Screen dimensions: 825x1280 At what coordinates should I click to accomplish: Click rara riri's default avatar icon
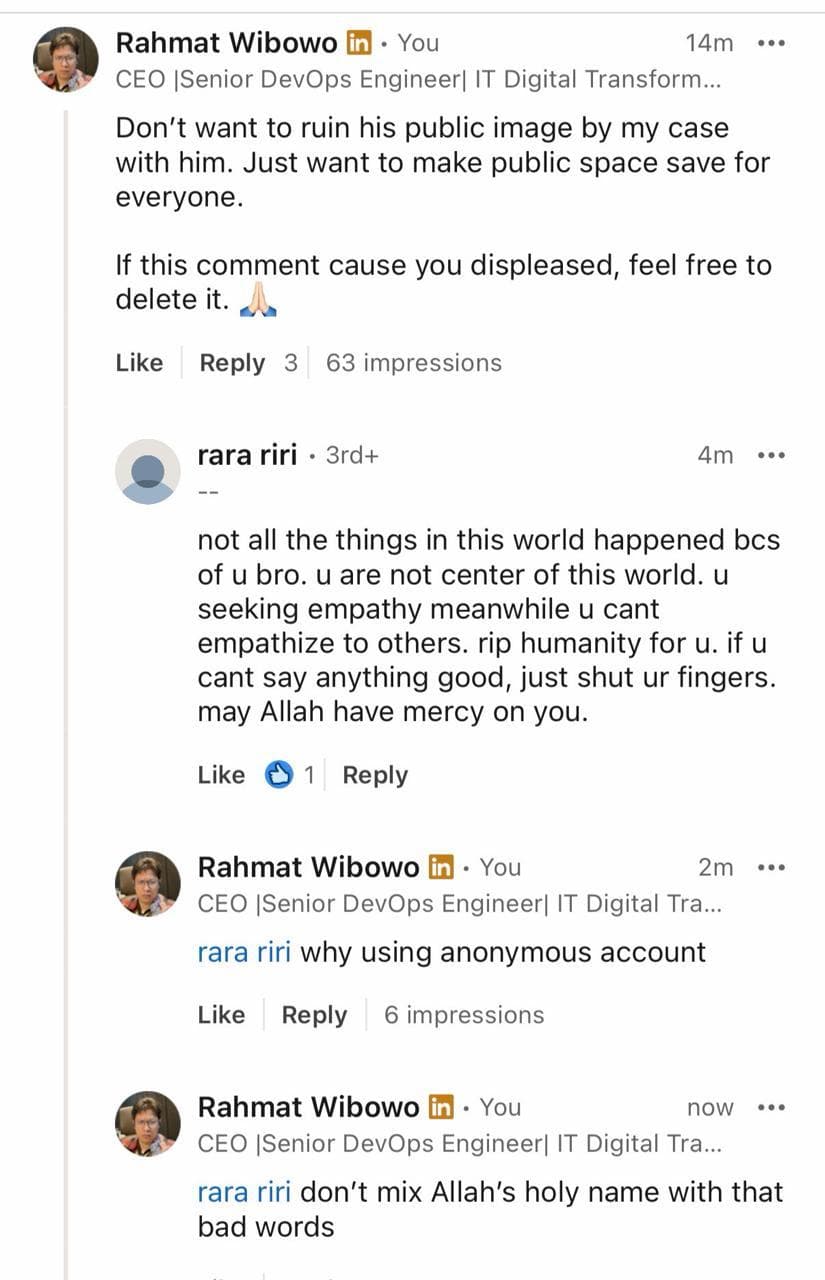tap(148, 471)
